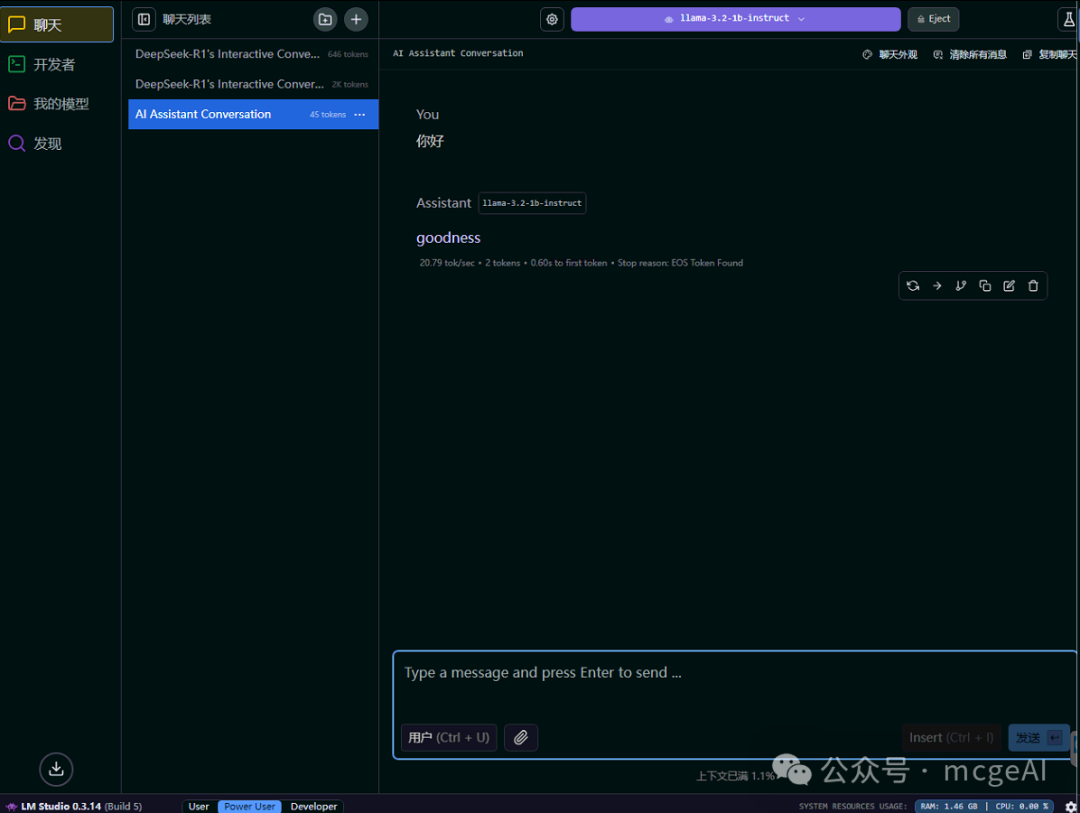The height and width of the screenshot is (813, 1080).
Task: Switch to User mode
Action: (198, 806)
